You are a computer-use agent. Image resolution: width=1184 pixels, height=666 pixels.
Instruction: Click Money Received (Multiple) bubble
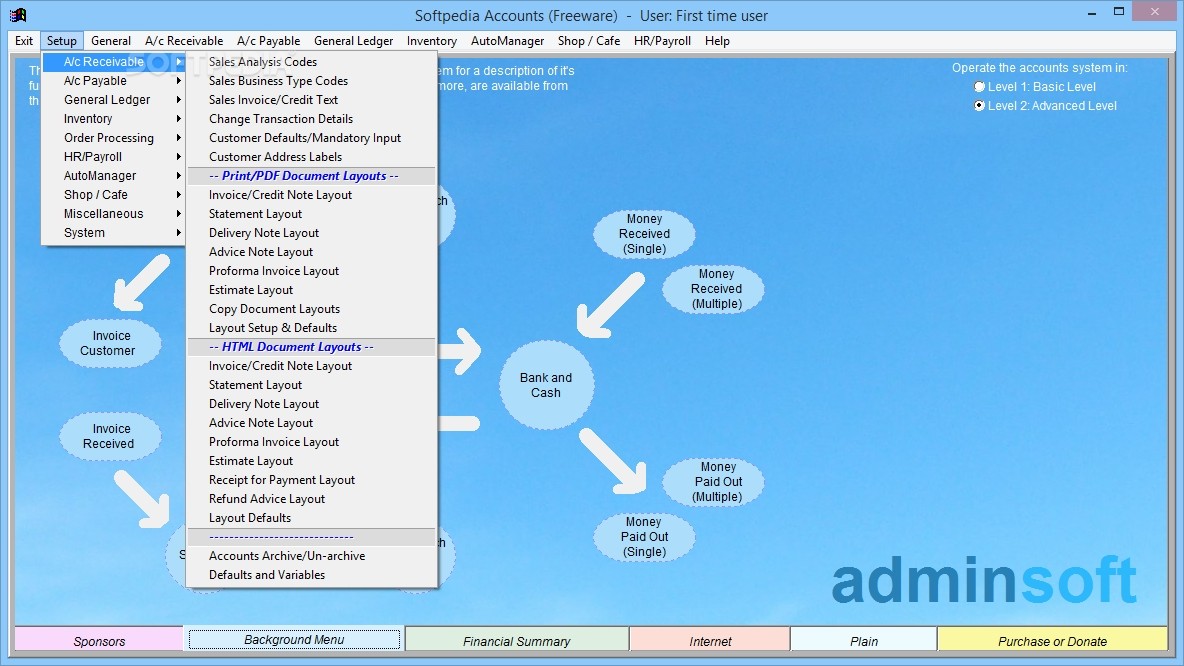tap(714, 288)
